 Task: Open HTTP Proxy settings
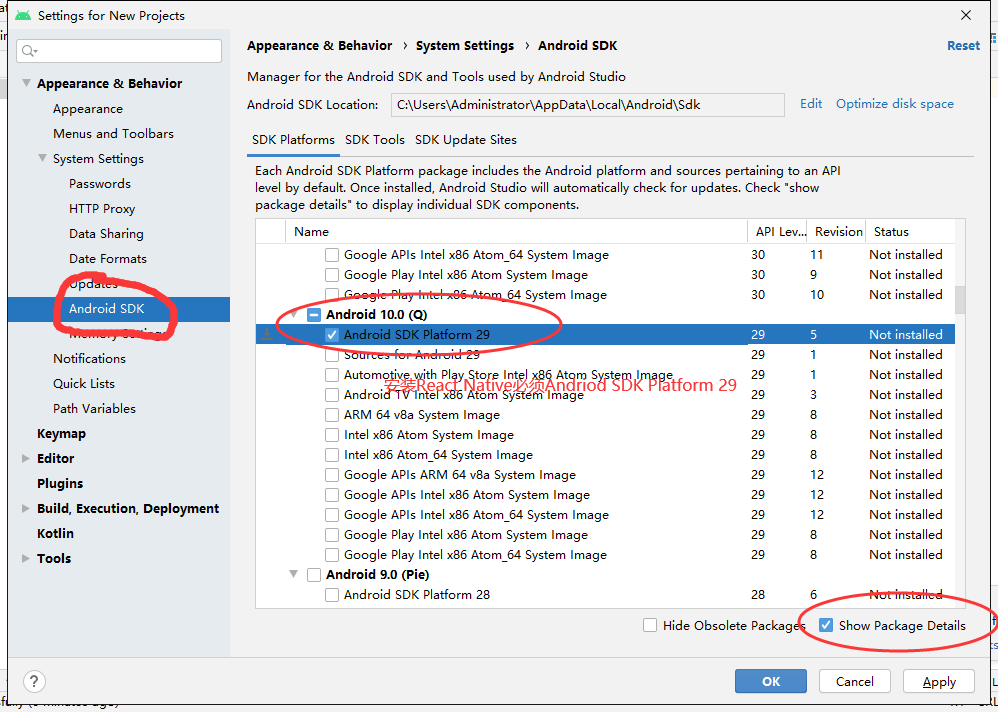[102, 209]
